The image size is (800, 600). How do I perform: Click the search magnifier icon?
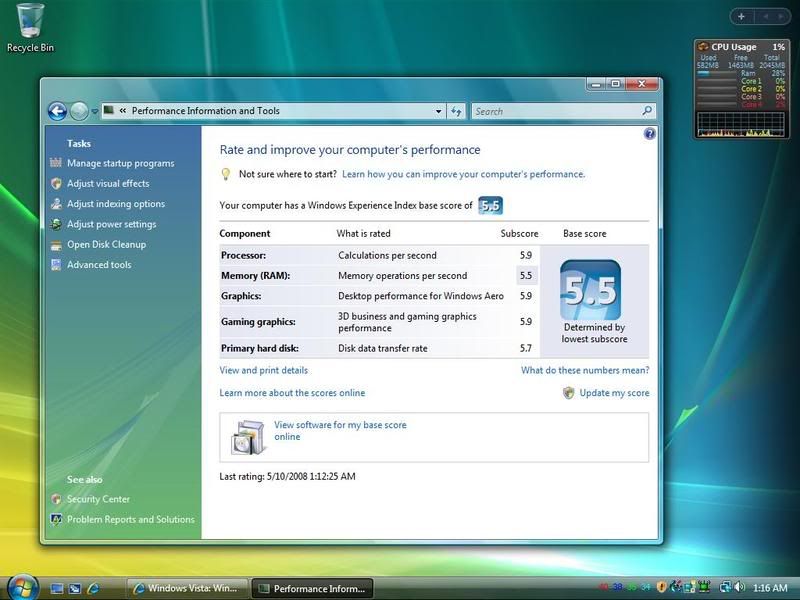pyautogui.click(x=647, y=111)
